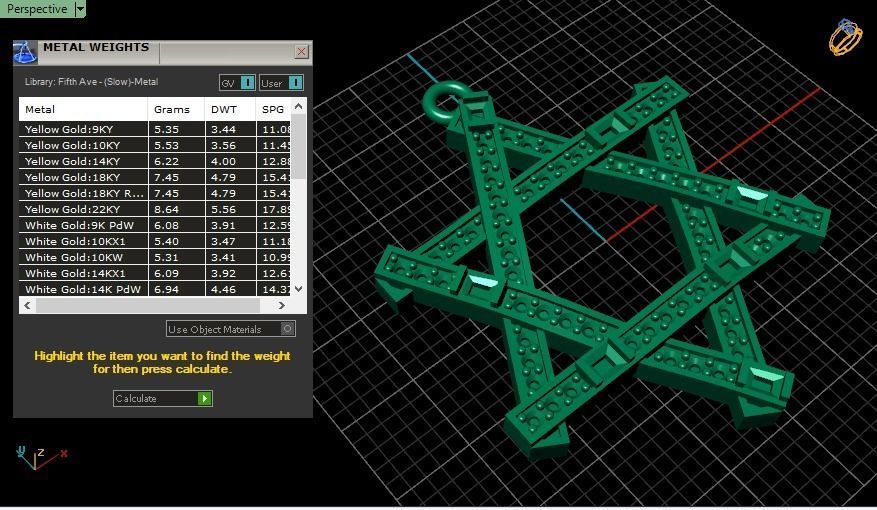Open the Perspective viewport dropdown arrow
This screenshot has width=877, height=510.
[81, 9]
